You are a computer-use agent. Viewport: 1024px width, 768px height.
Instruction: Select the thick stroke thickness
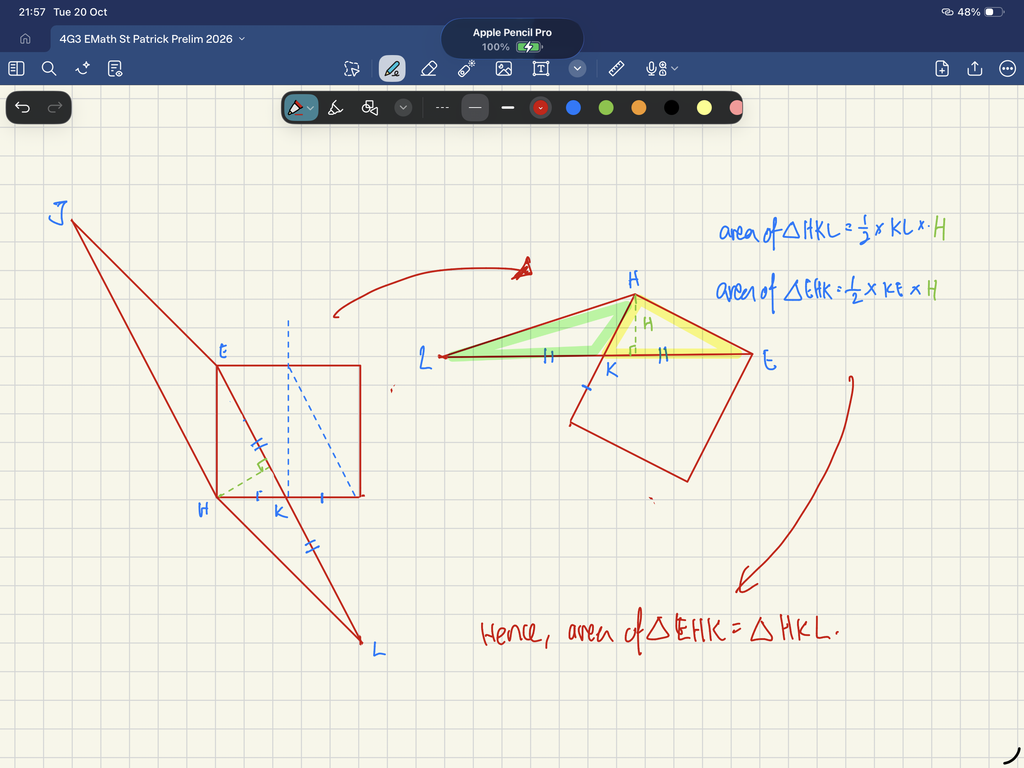507,108
